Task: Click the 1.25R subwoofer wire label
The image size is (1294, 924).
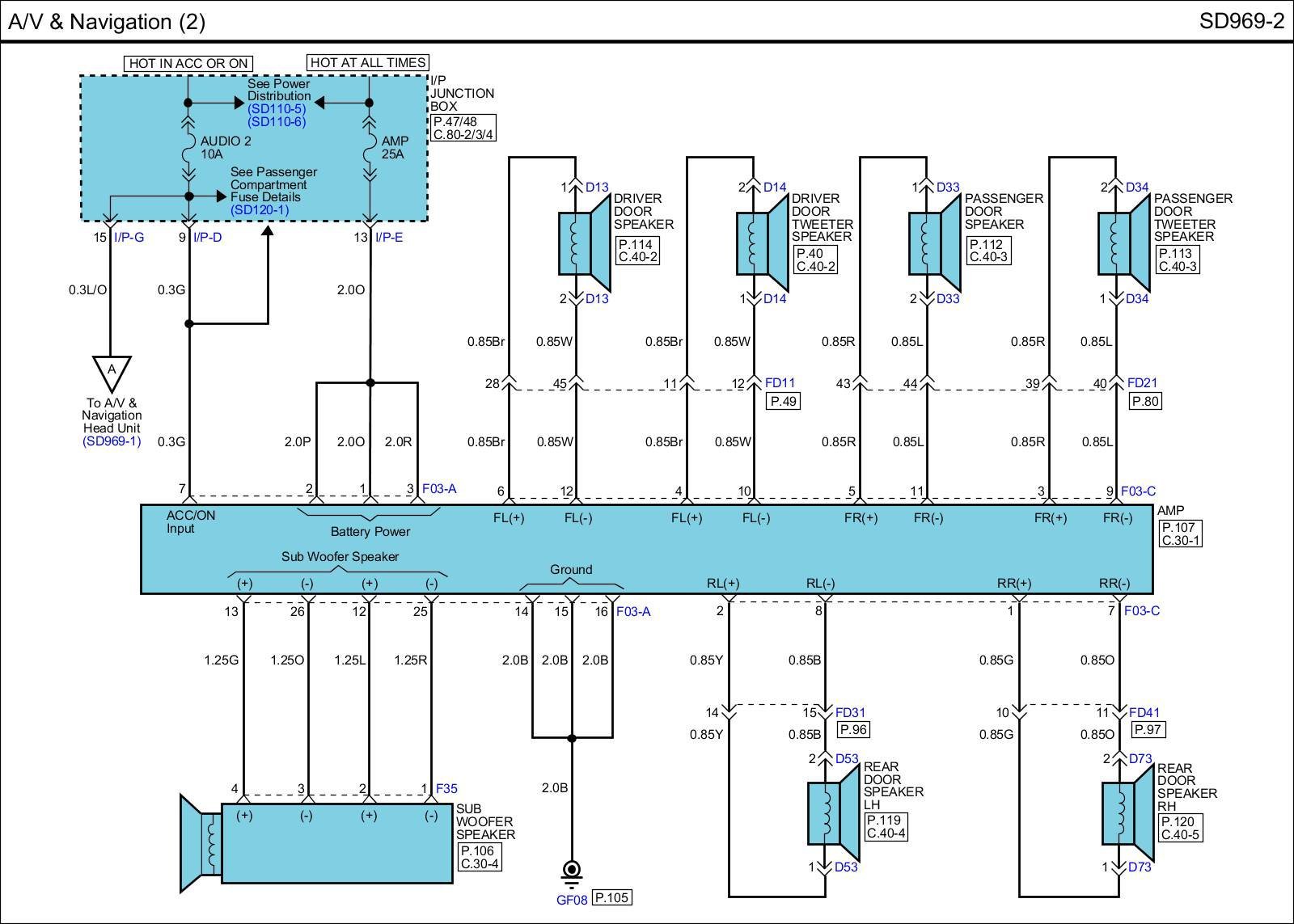Action: pyautogui.click(x=410, y=660)
